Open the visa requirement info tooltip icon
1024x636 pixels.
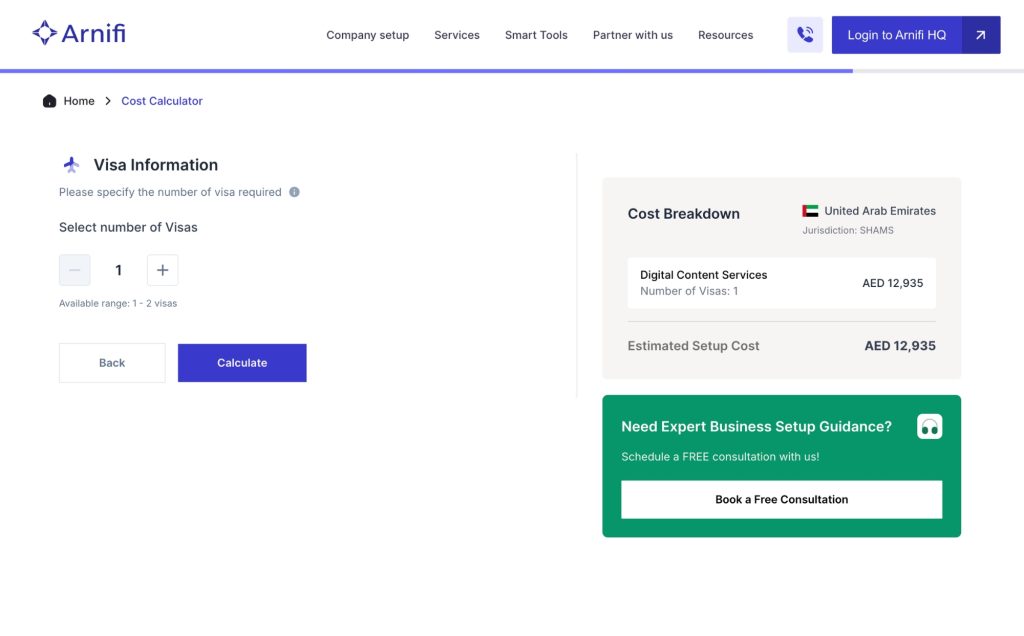pyautogui.click(x=293, y=192)
